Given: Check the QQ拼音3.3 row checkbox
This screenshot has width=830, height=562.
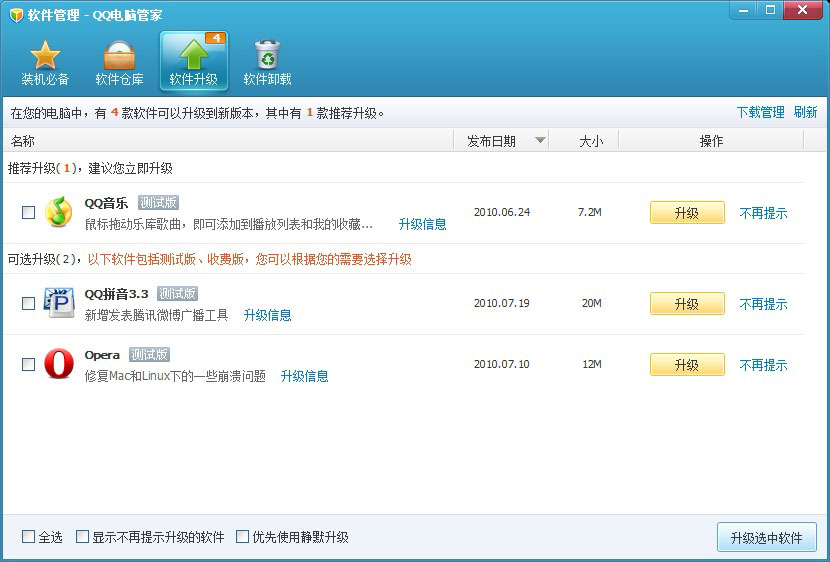Looking at the screenshot, I should [x=29, y=303].
